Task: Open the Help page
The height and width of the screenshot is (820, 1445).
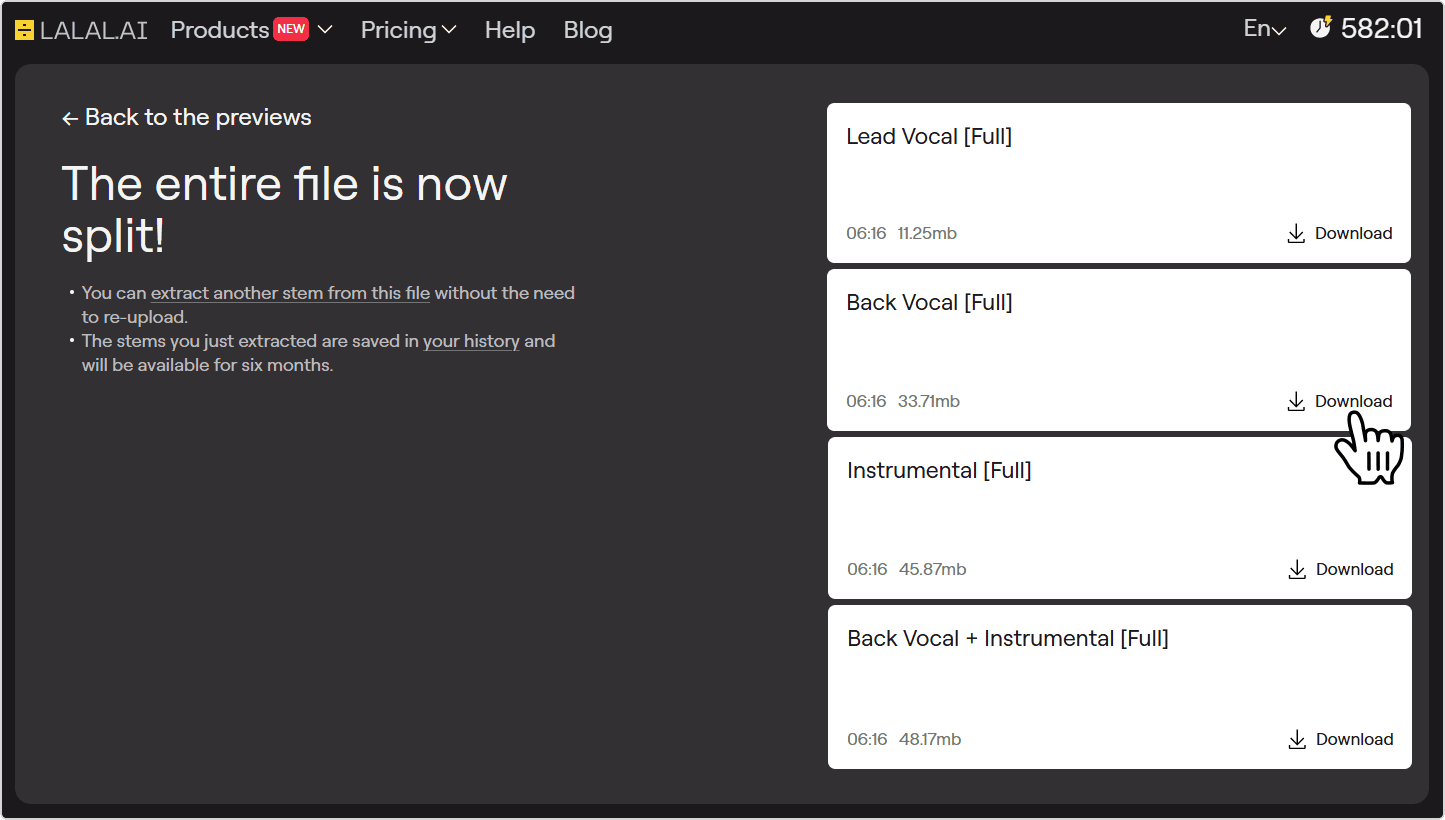Action: tap(510, 30)
